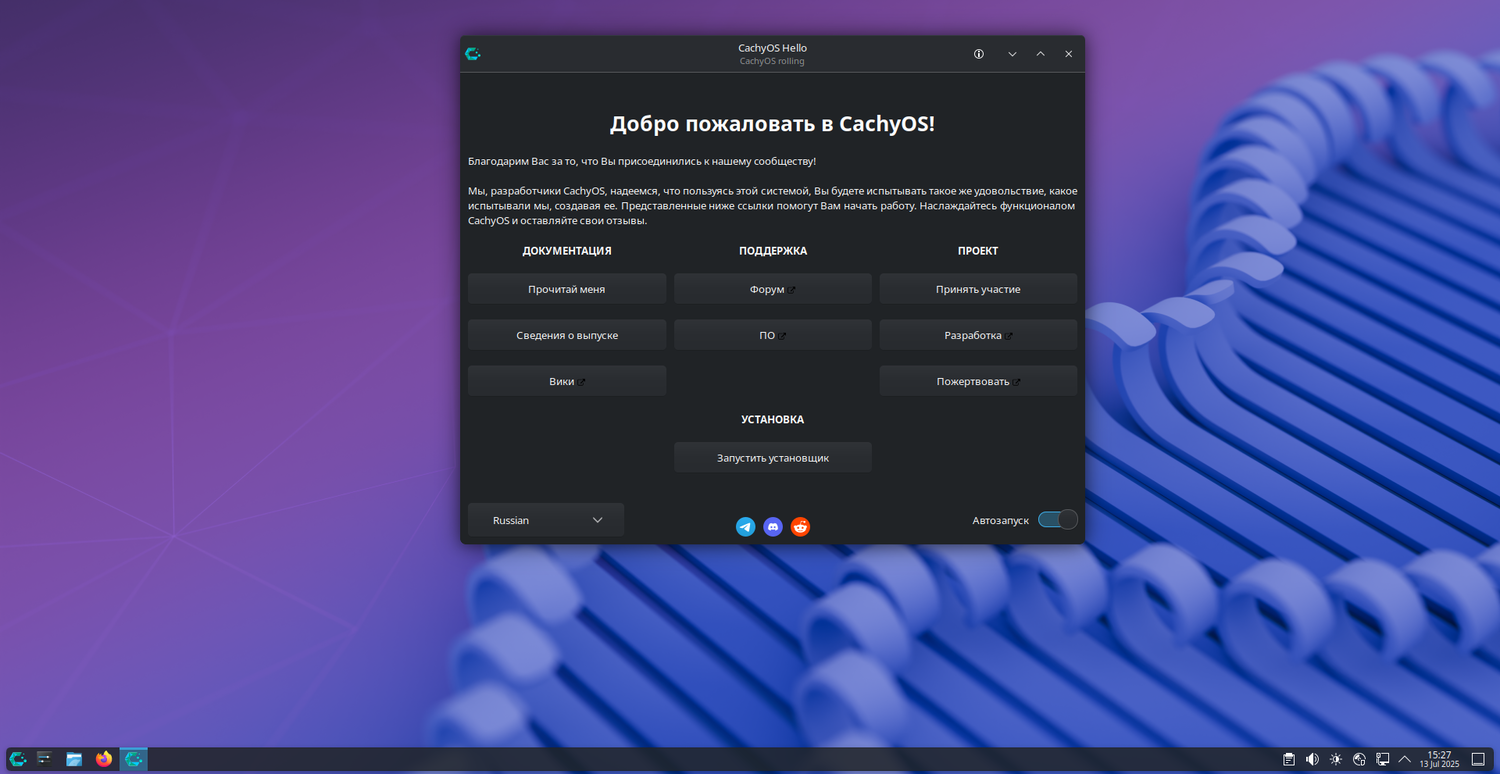
Task: Open the Russian language dropdown
Action: point(546,520)
